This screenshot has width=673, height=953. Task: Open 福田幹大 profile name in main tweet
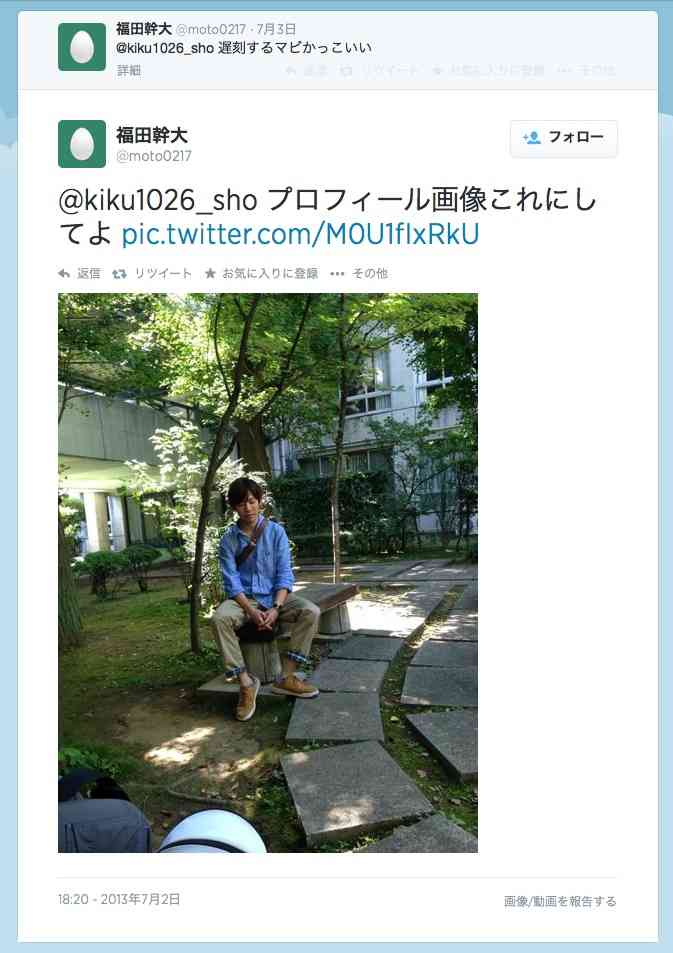tap(152, 135)
